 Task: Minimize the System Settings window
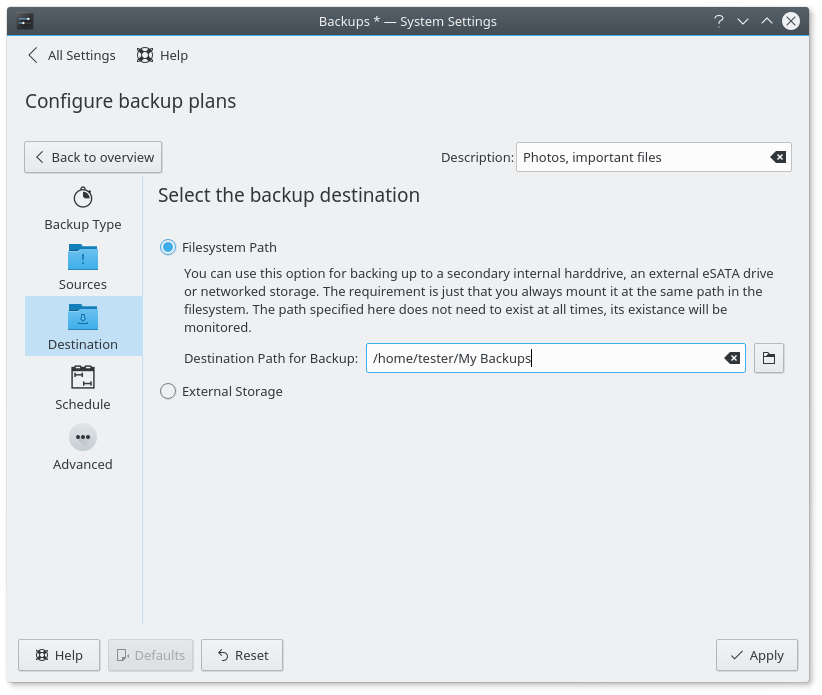point(743,21)
